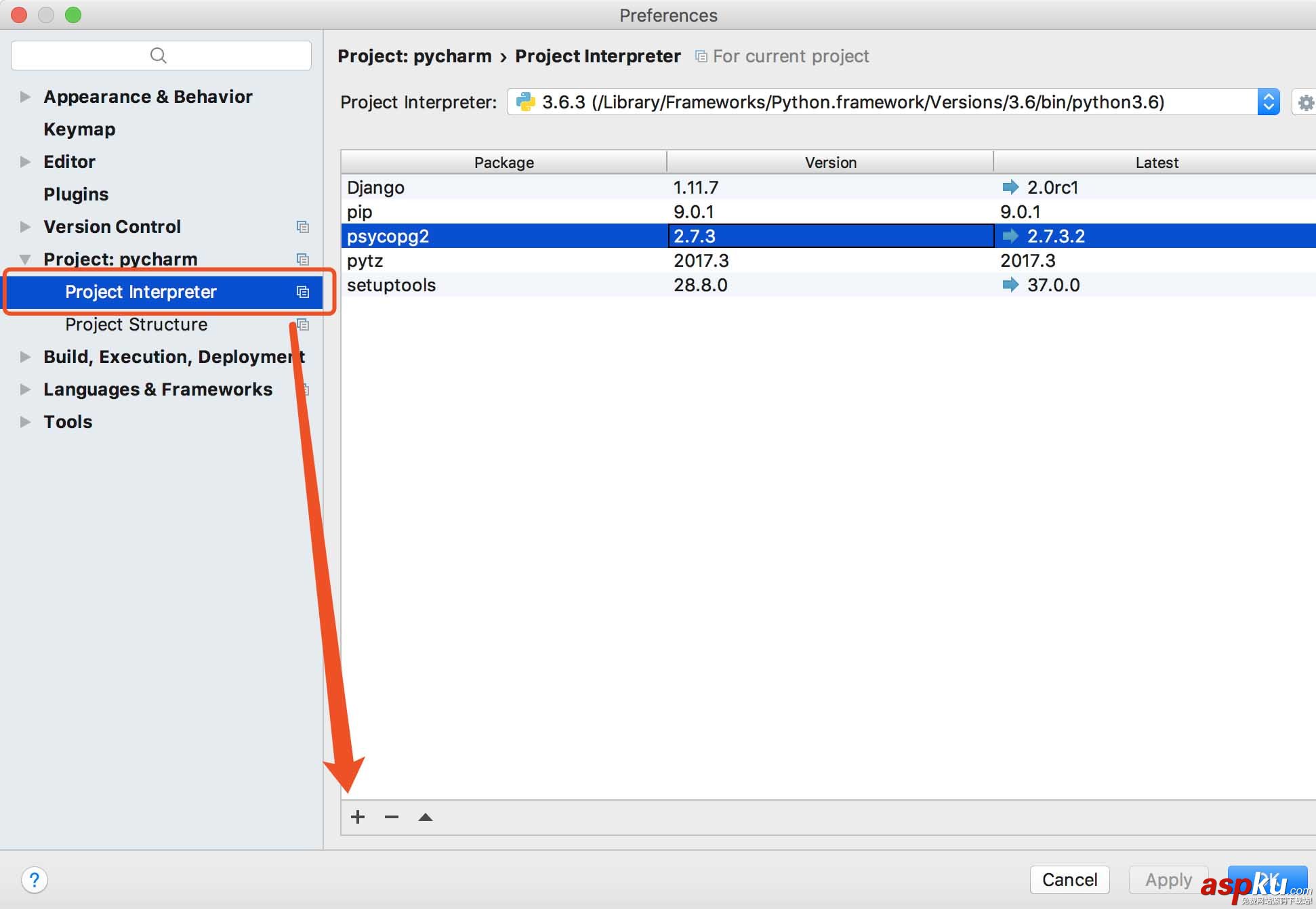Click the help question-mark icon
The width and height of the screenshot is (1316, 909).
[x=35, y=880]
